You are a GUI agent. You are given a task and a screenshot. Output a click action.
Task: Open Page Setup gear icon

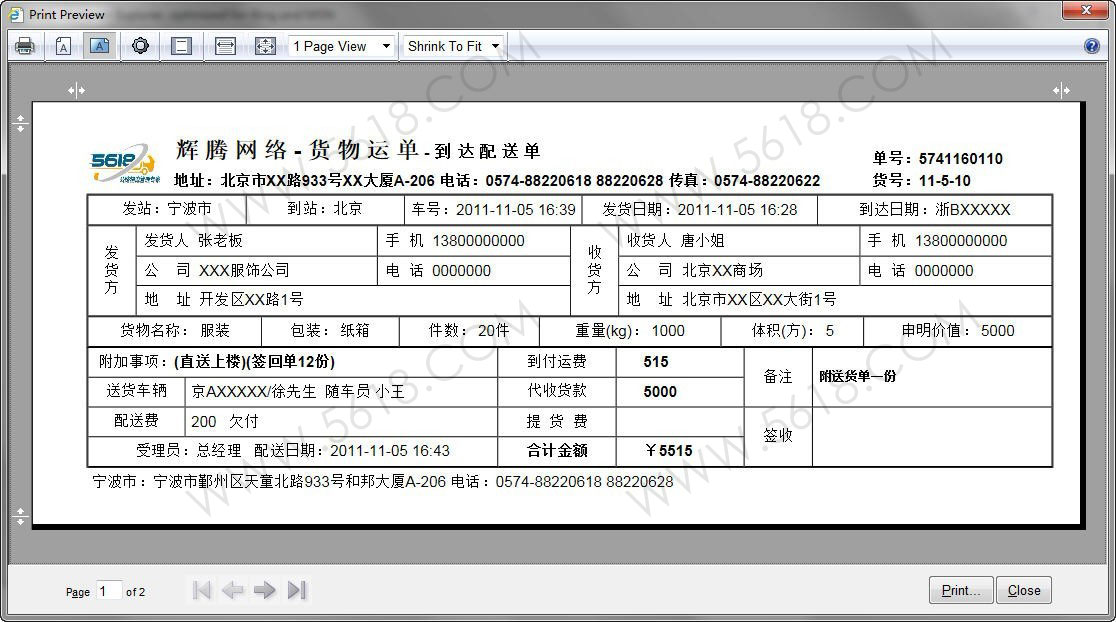[140, 46]
